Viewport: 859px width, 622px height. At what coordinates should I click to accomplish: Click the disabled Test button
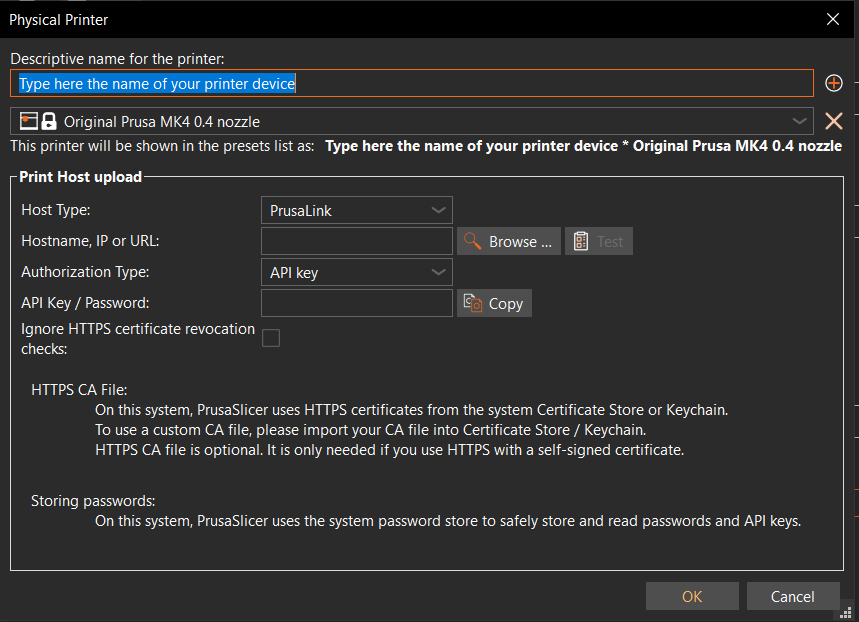point(599,241)
